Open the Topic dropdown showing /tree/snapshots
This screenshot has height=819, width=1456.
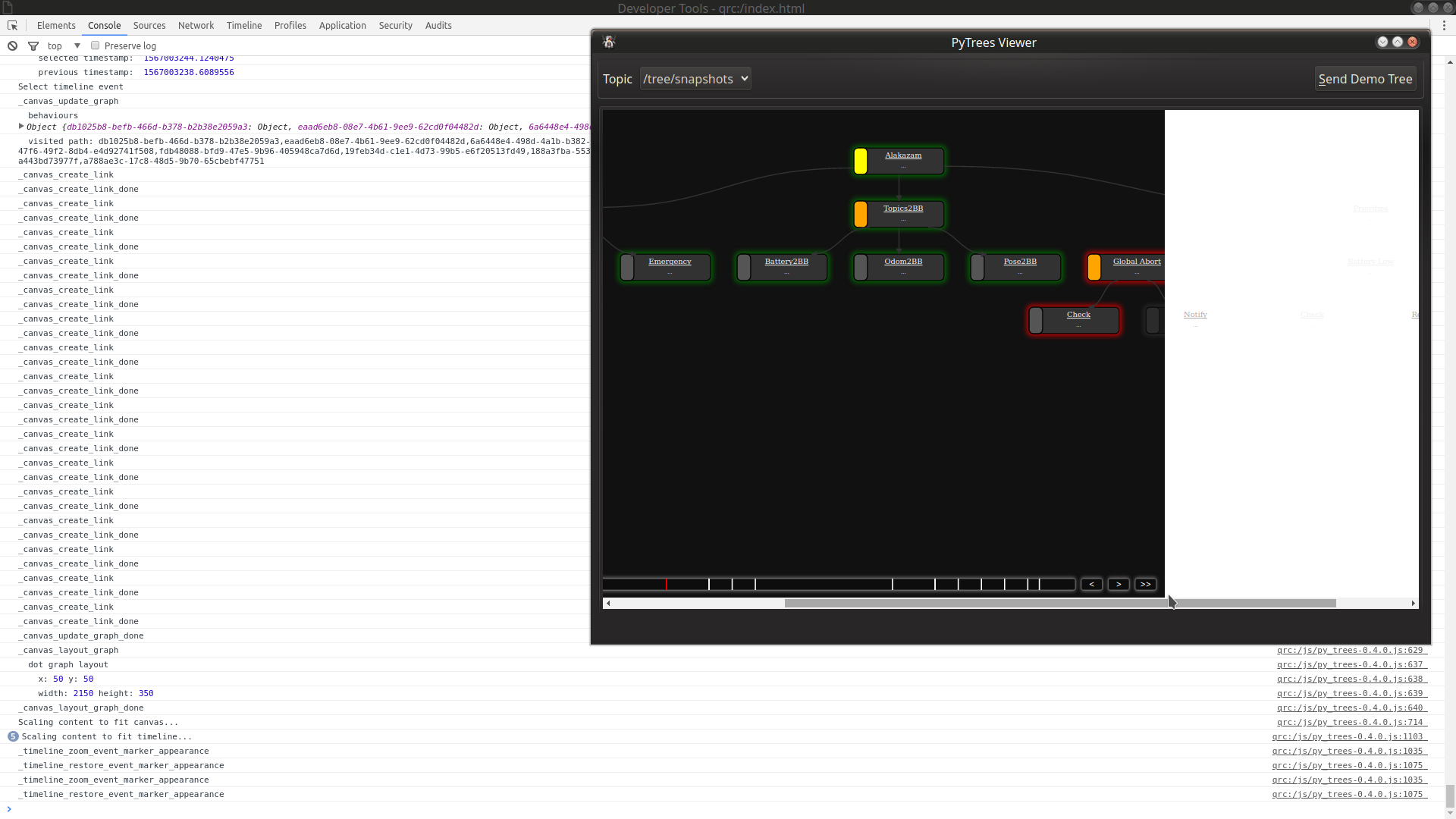point(695,78)
